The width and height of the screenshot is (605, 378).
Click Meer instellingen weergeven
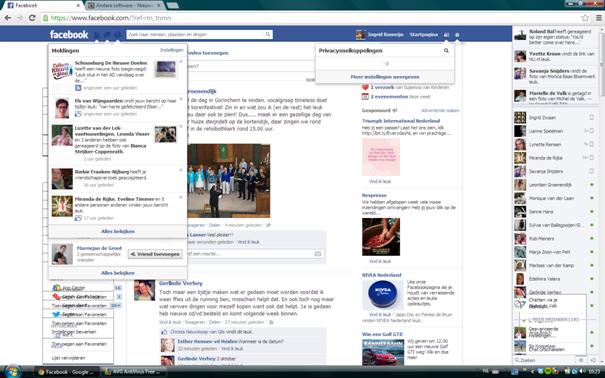[385, 77]
